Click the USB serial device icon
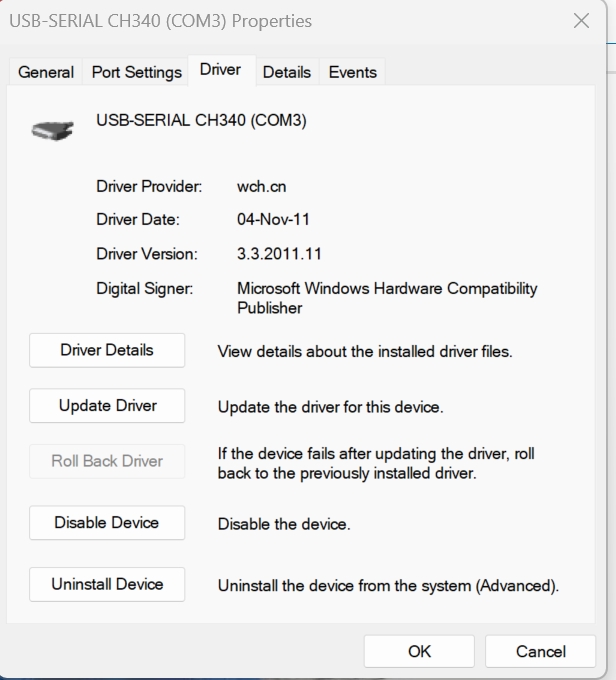616x680 pixels. (x=52, y=129)
